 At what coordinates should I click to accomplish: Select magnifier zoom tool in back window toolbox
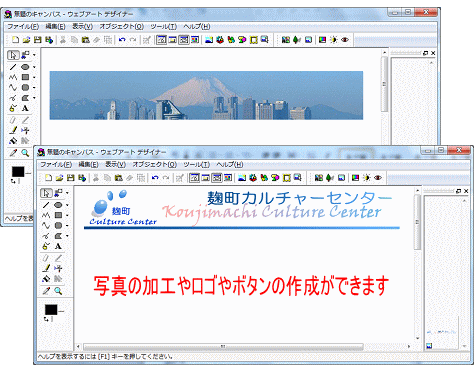(x=25, y=153)
